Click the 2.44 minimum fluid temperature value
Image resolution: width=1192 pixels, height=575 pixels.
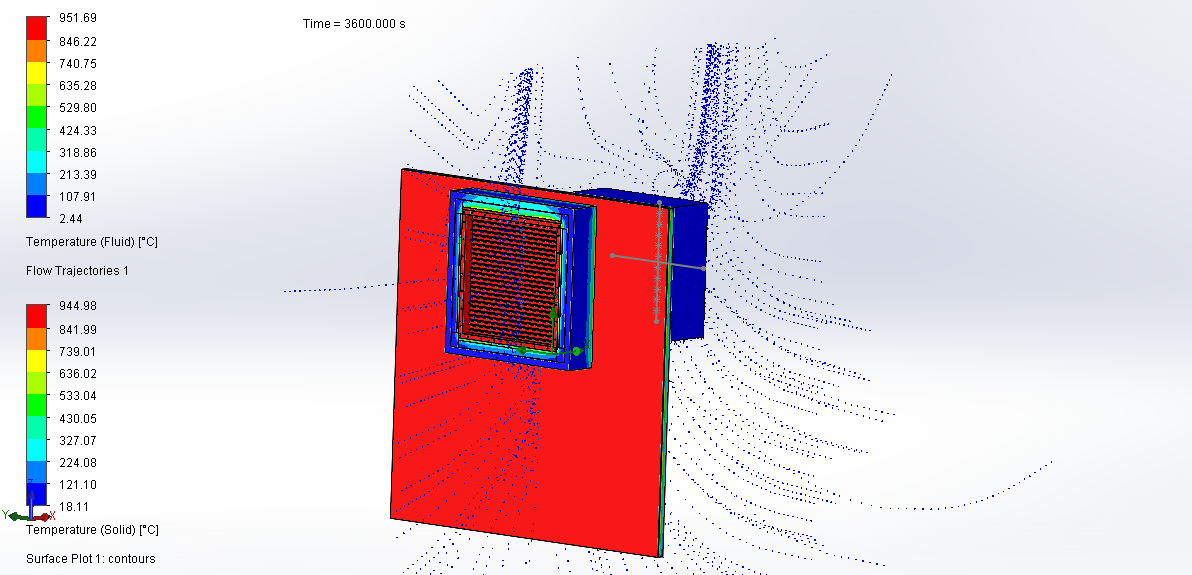tap(71, 218)
